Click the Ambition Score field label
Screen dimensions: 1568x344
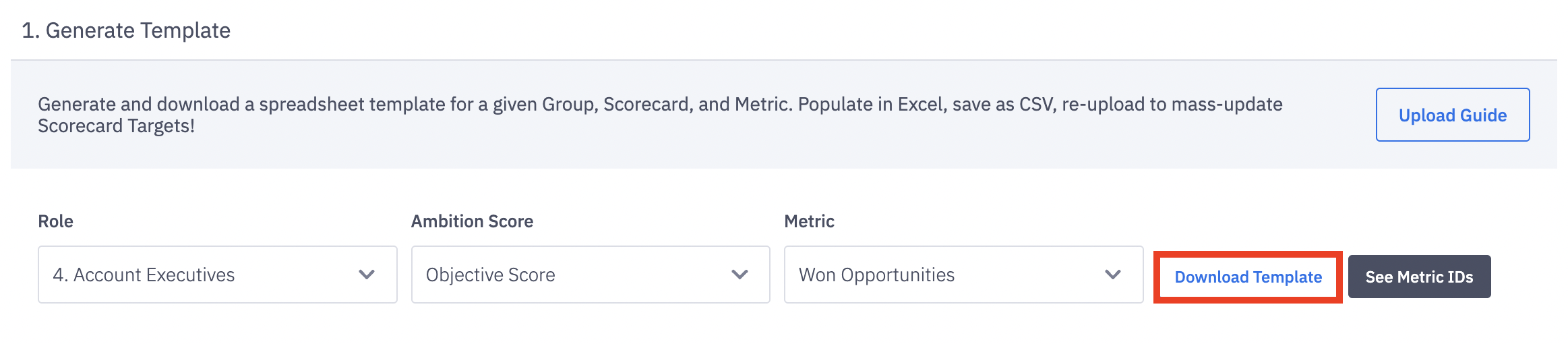point(472,221)
